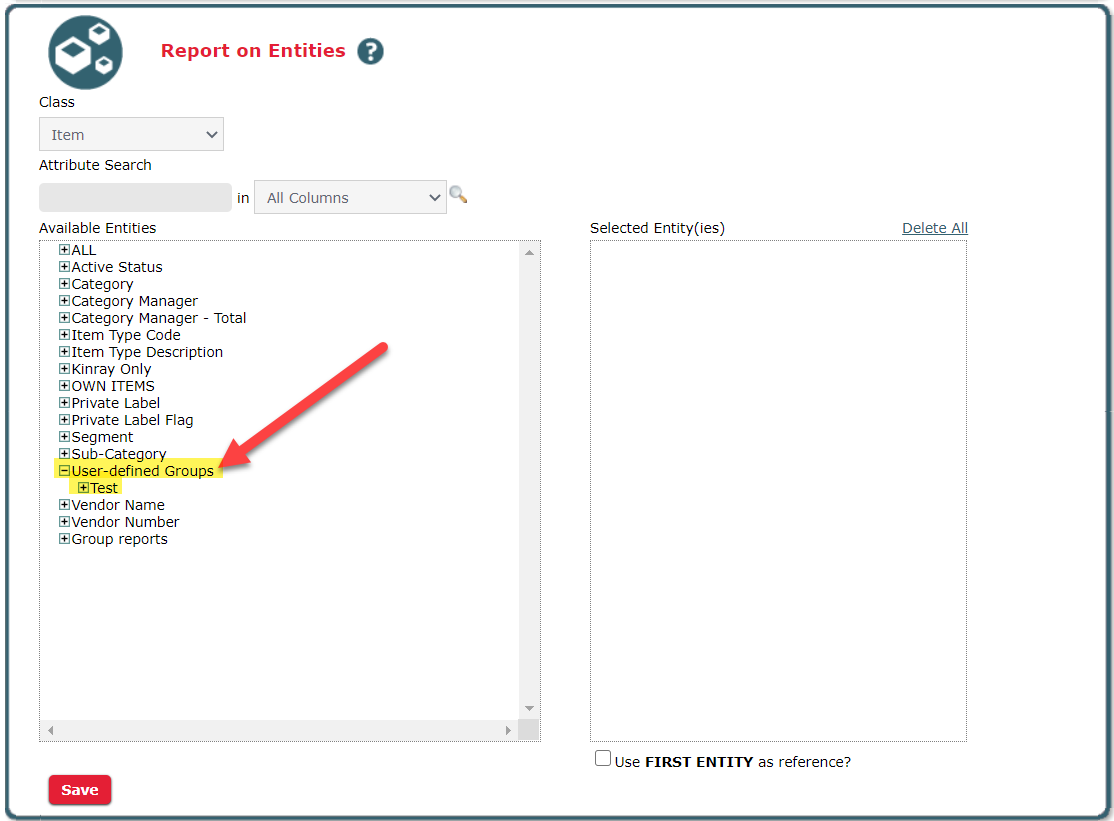1114x821 pixels.
Task: Click the entities cubes logo icon
Action: click(x=85, y=52)
